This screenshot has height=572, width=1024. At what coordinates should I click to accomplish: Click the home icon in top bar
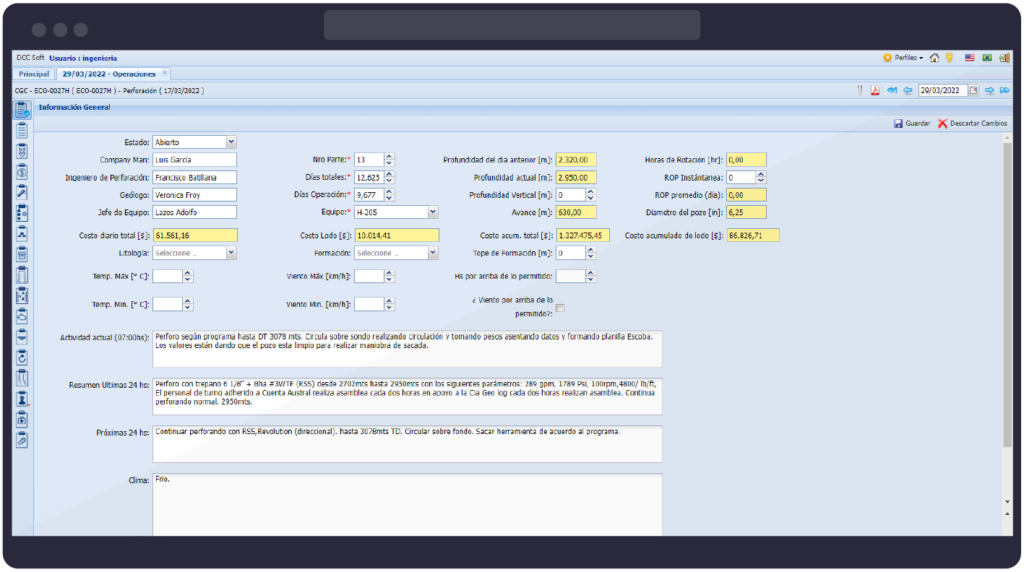point(934,58)
